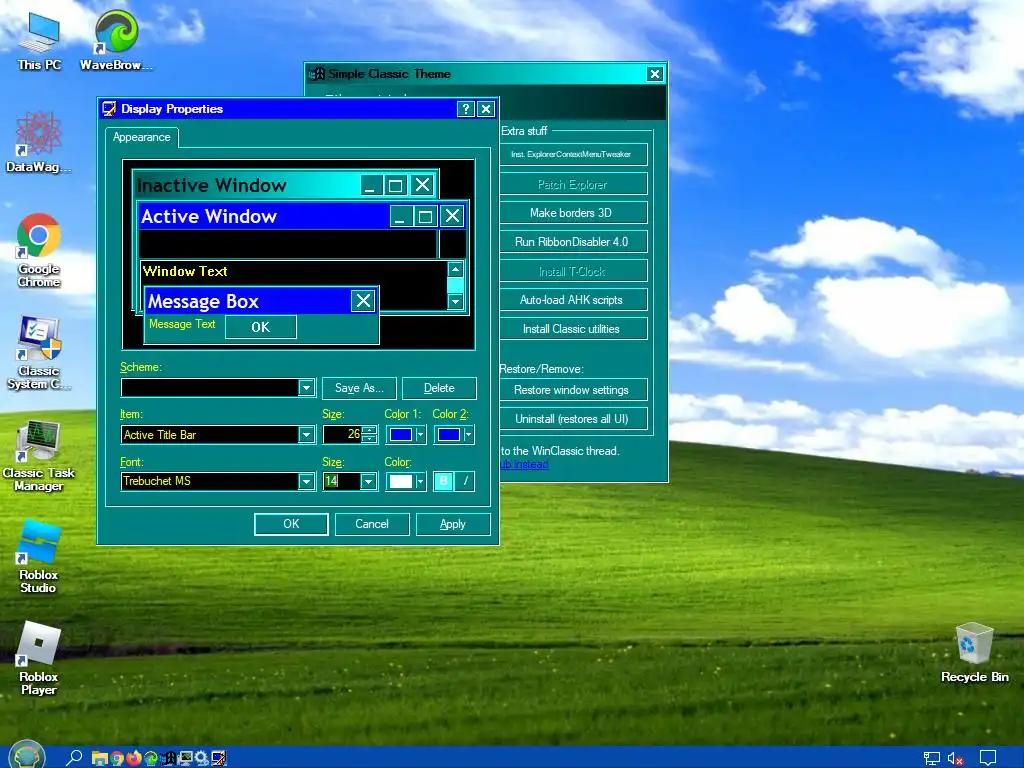Screen dimensions: 1024x768
Task: Open the notification center tray icon
Action: point(988,758)
